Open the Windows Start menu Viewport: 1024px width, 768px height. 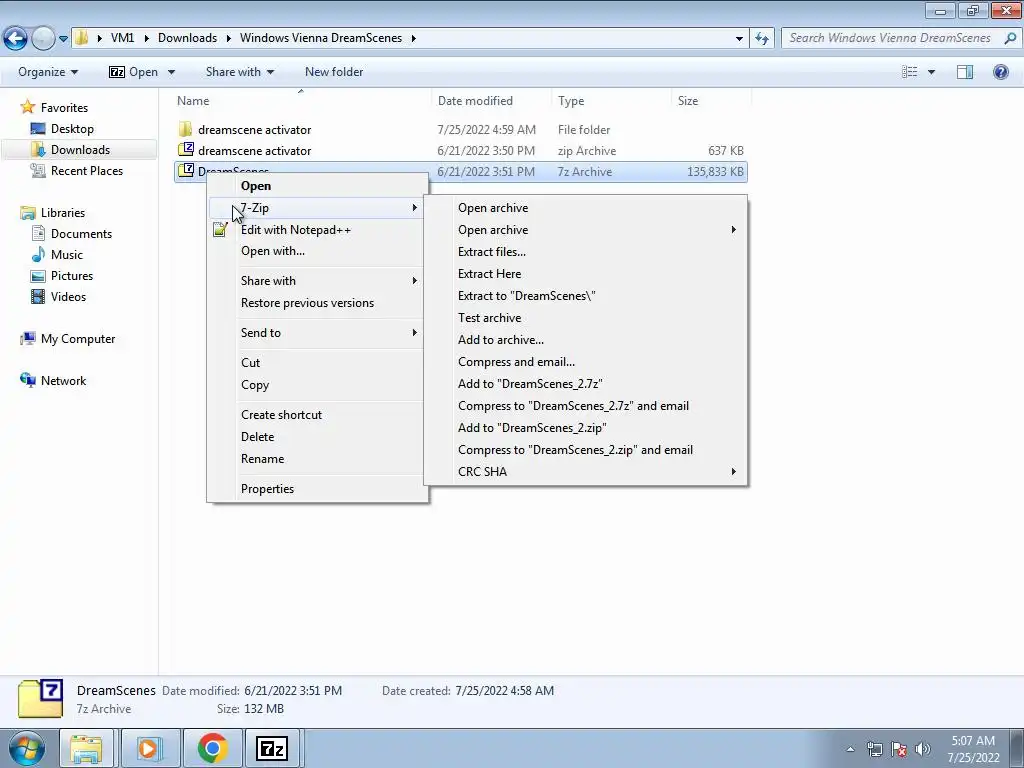coord(26,748)
